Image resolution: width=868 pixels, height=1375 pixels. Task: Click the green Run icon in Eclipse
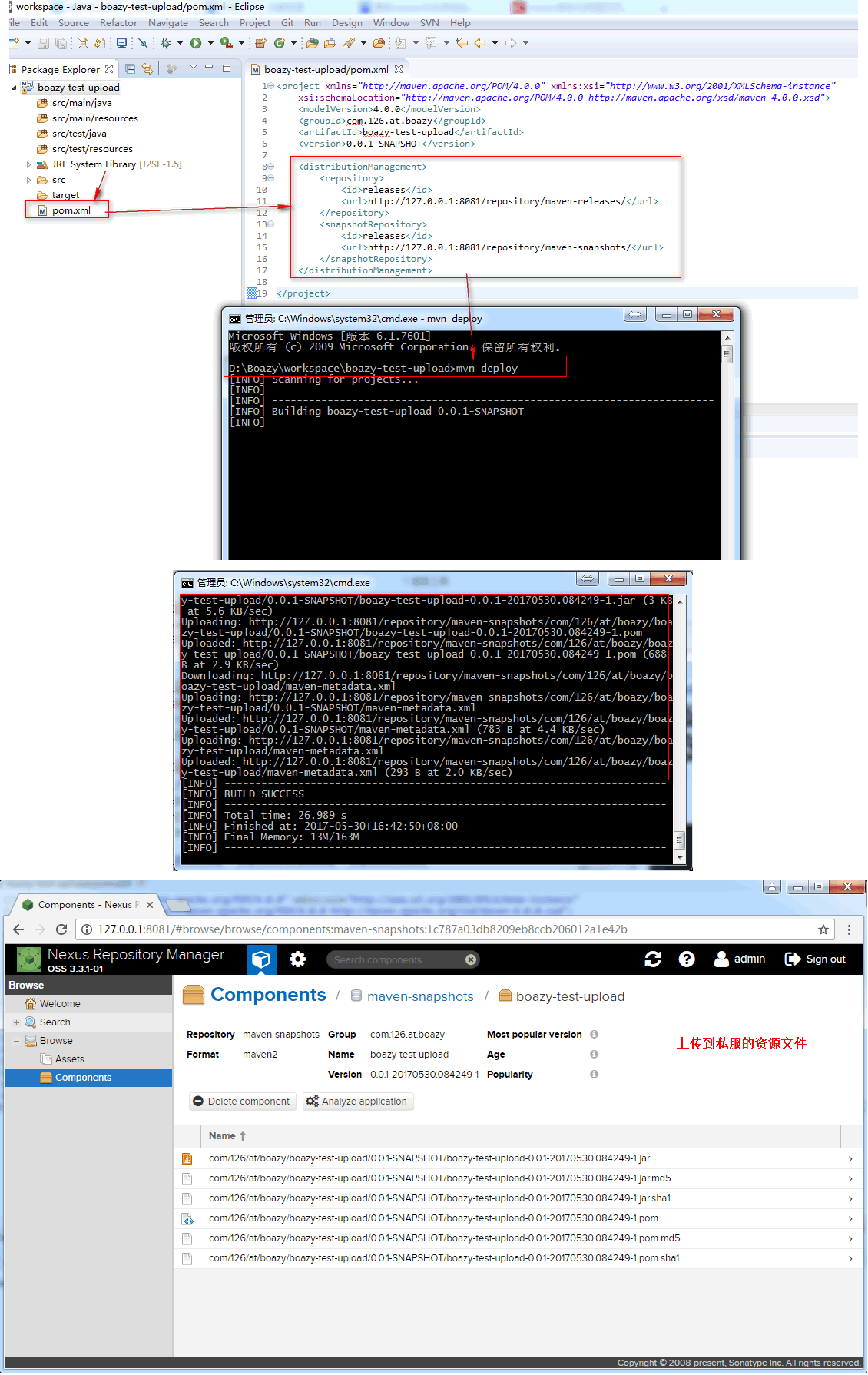(196, 43)
